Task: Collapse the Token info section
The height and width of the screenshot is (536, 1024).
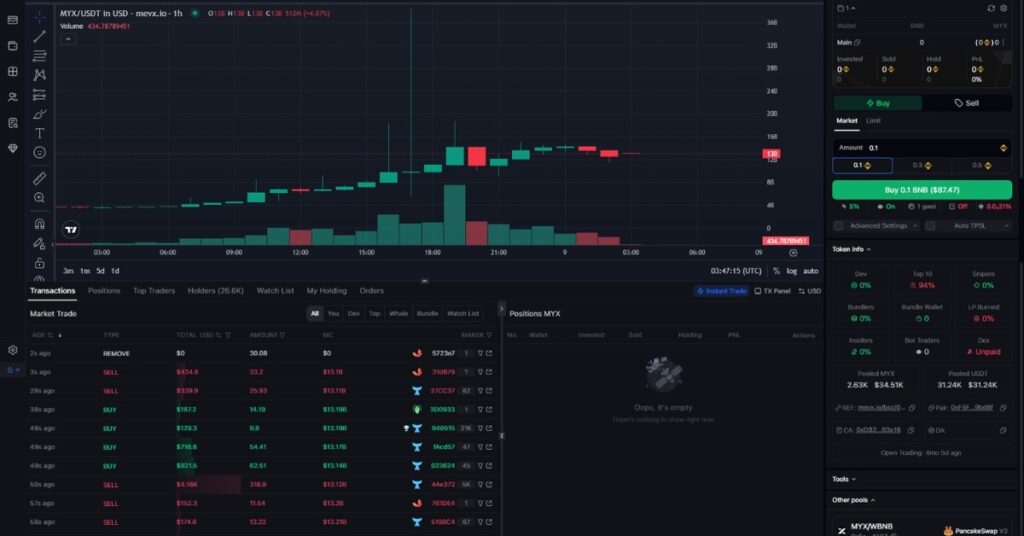Action: [x=851, y=249]
